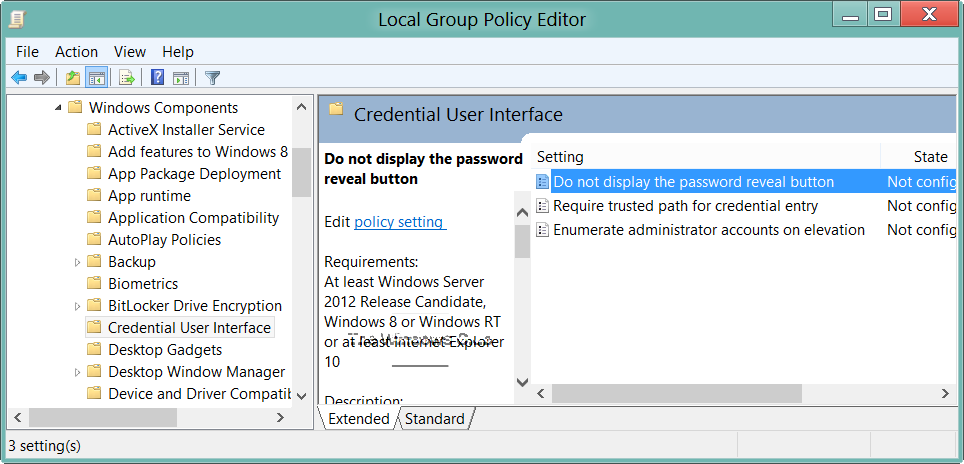Screen dimensions: 964x464
Task: Select Require trusted path for credential entry
Action: tap(685, 206)
